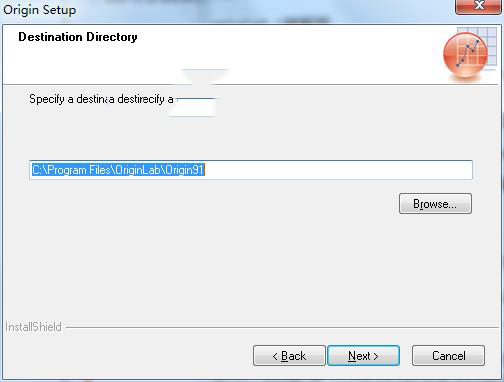504x382 pixels.
Task: Cancel the Origin Setup installation
Action: [448, 356]
